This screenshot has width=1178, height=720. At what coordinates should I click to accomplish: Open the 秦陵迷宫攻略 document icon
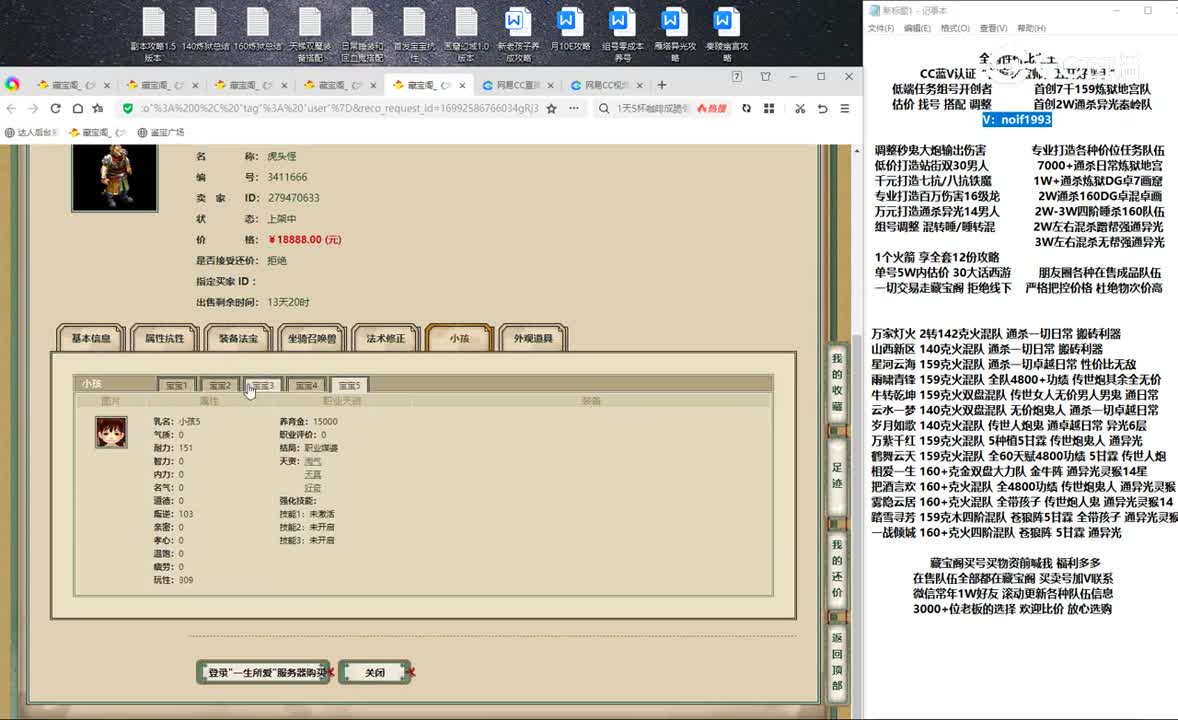(x=726, y=34)
